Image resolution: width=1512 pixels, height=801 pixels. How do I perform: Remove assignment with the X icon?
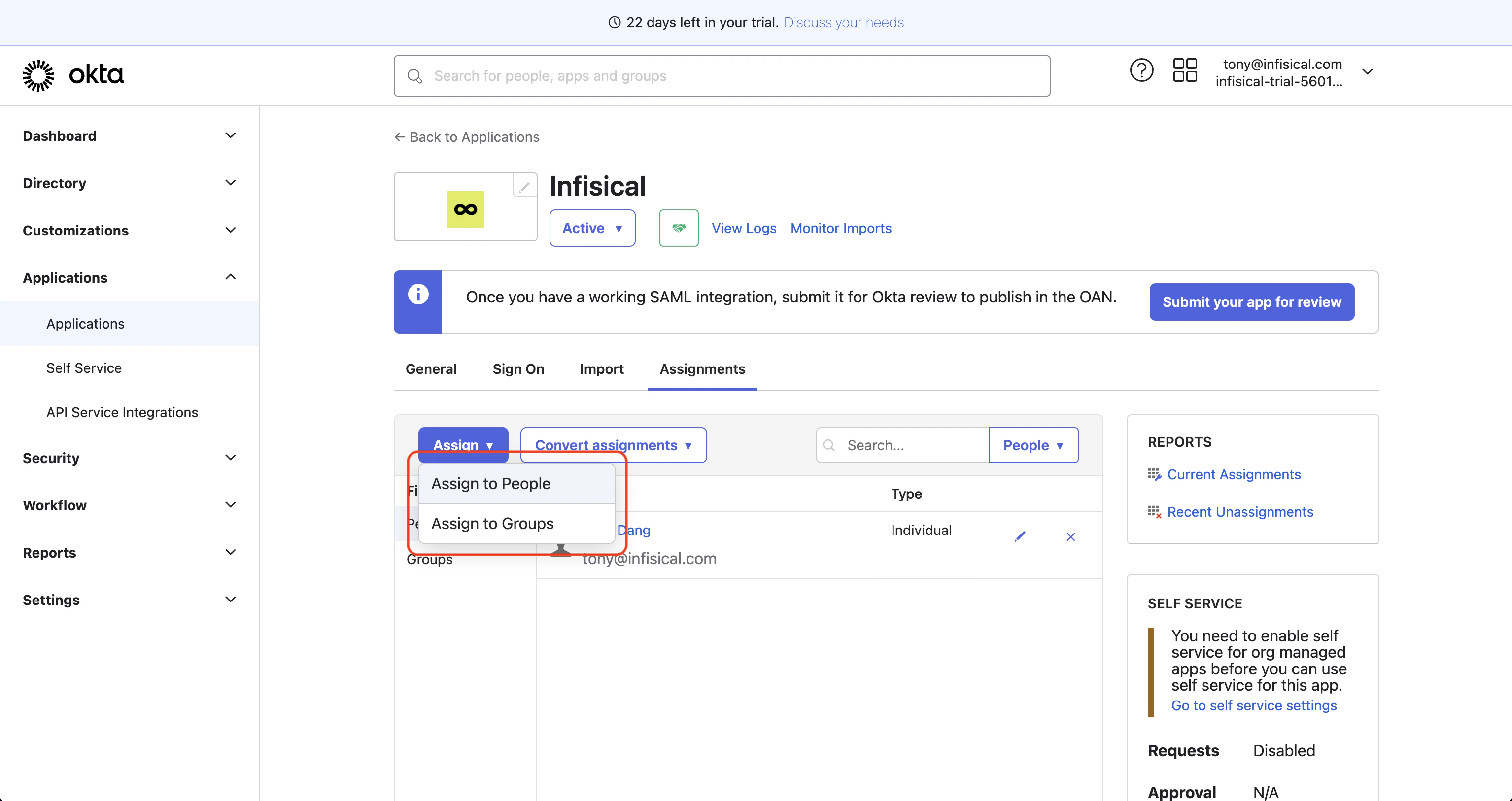[1070, 537]
